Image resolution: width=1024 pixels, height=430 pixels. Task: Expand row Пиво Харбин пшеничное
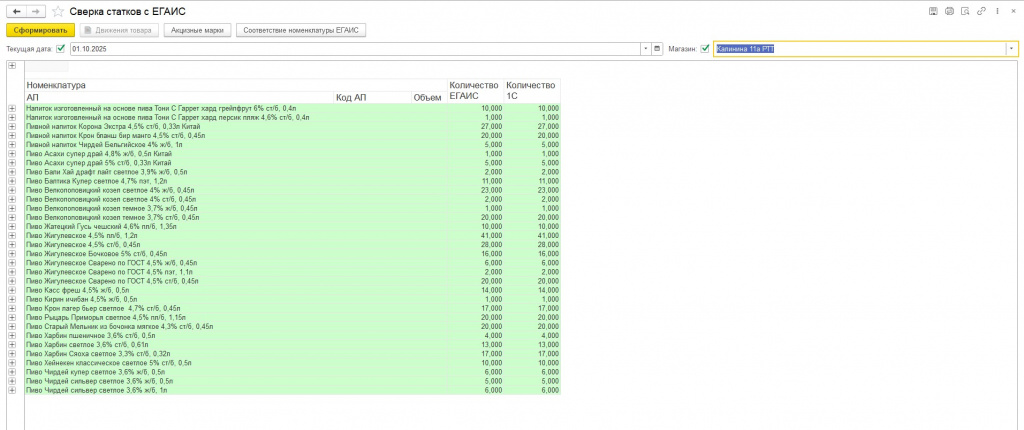click(x=12, y=335)
